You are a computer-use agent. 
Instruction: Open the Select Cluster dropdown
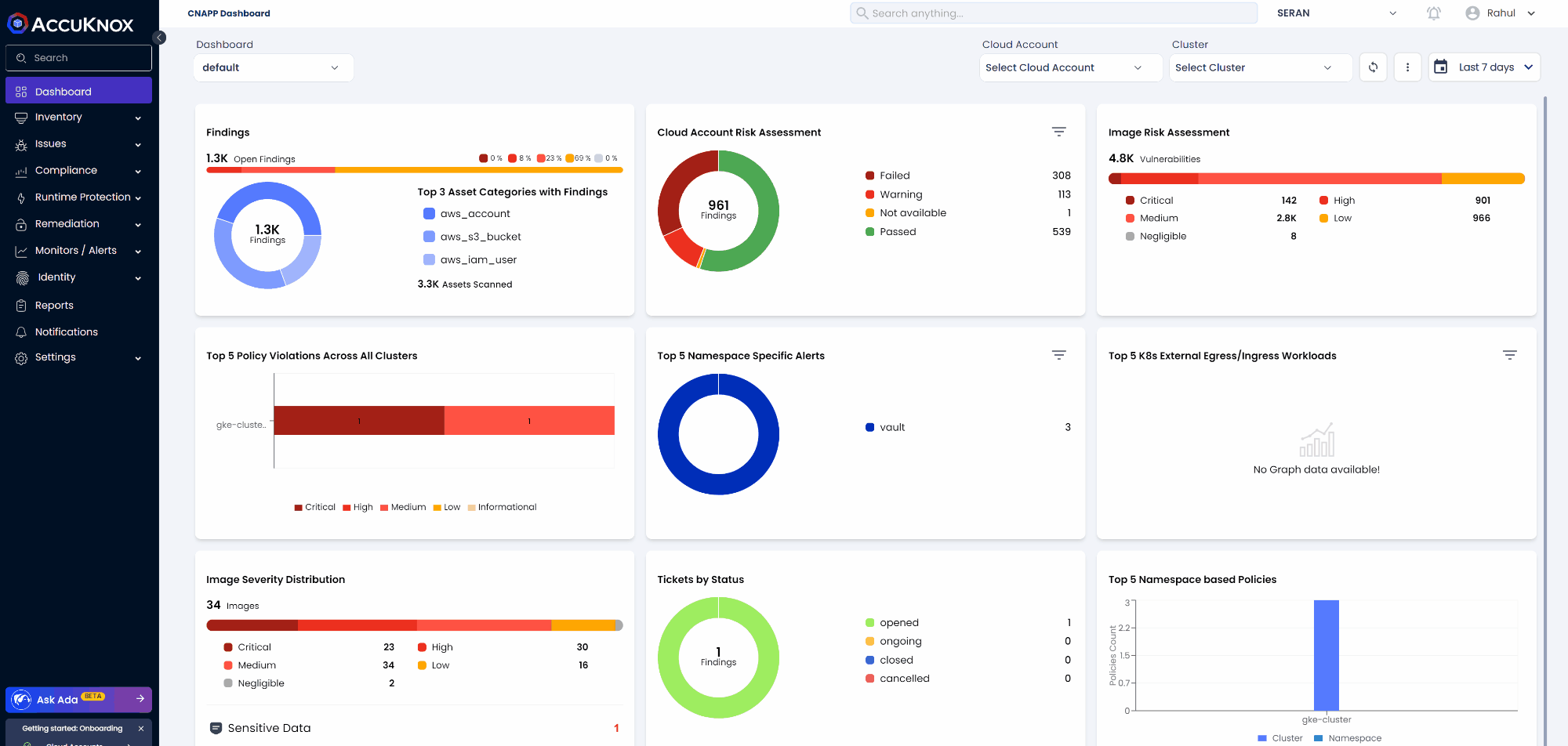[1259, 67]
